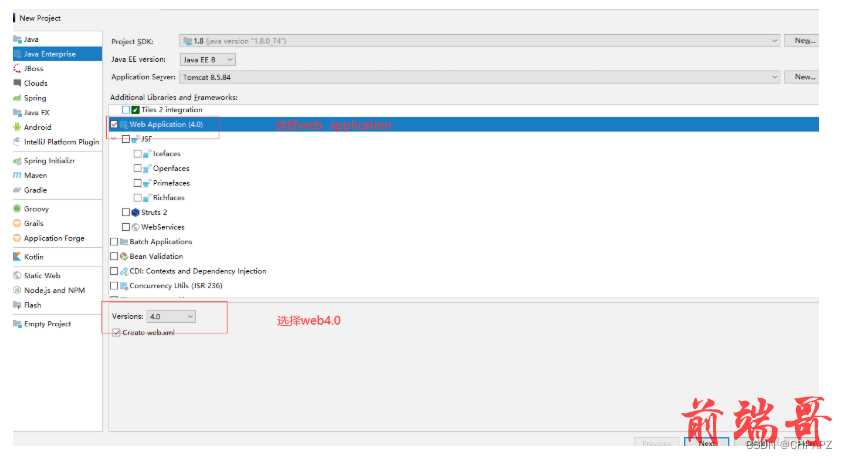Tick the Openfaces checkbox
The image size is (848, 459).
pyautogui.click(x=138, y=168)
